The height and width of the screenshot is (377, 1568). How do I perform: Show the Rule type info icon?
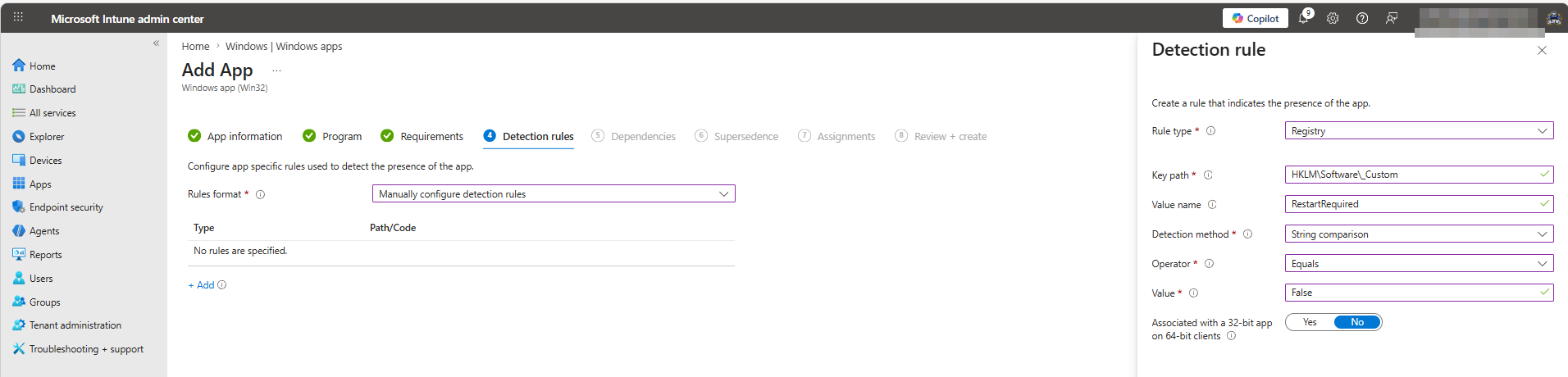(1210, 131)
